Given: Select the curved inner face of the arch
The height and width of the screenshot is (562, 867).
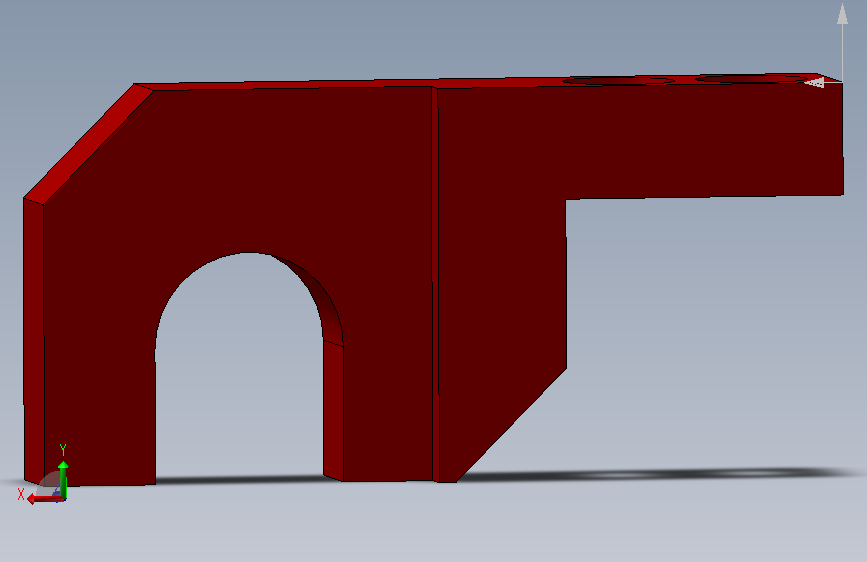Looking at the screenshot, I should [323, 299].
